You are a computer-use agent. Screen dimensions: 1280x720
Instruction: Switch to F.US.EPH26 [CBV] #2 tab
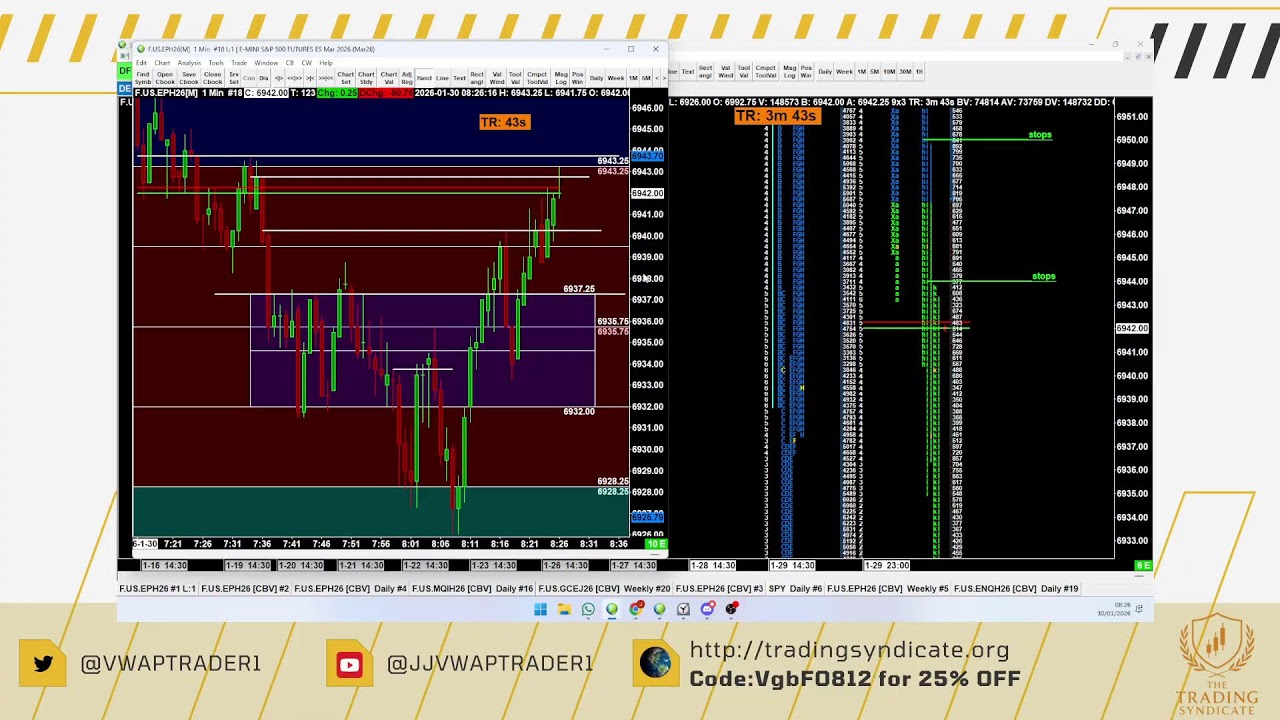[x=245, y=588]
